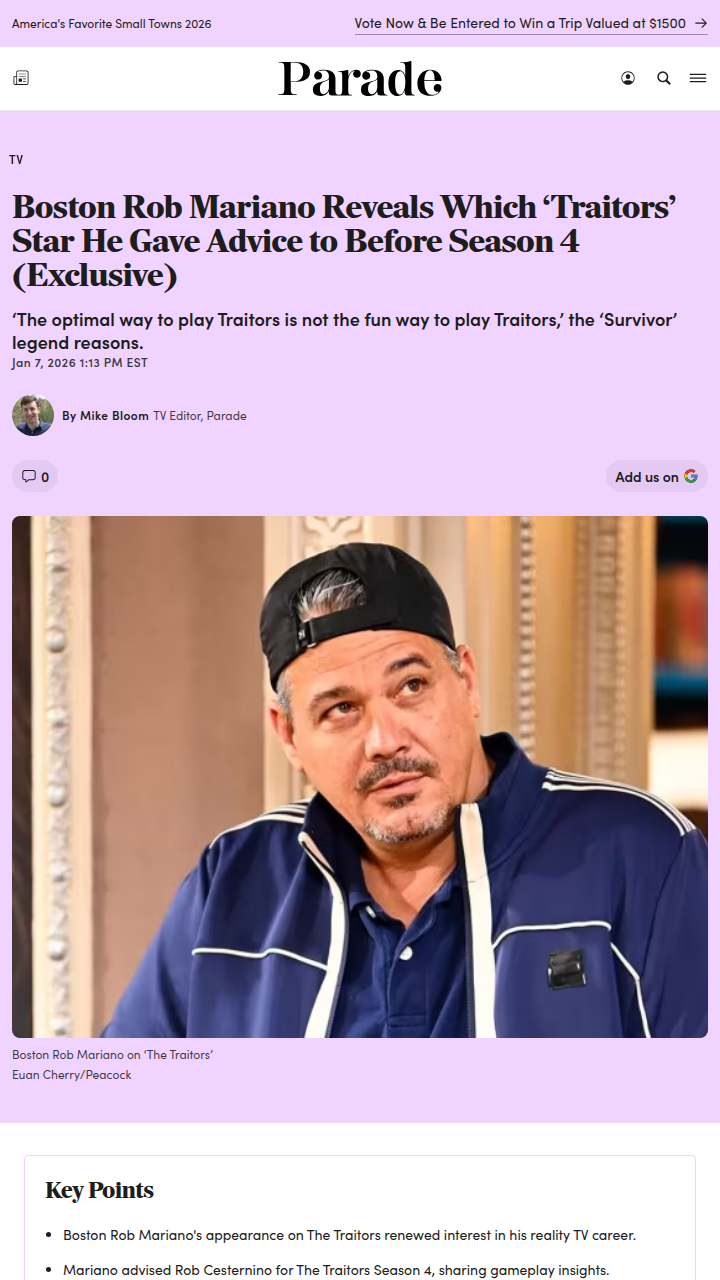
Task: Click the Euan Cherry/Peacock photo credit
Action: [x=72, y=1075]
